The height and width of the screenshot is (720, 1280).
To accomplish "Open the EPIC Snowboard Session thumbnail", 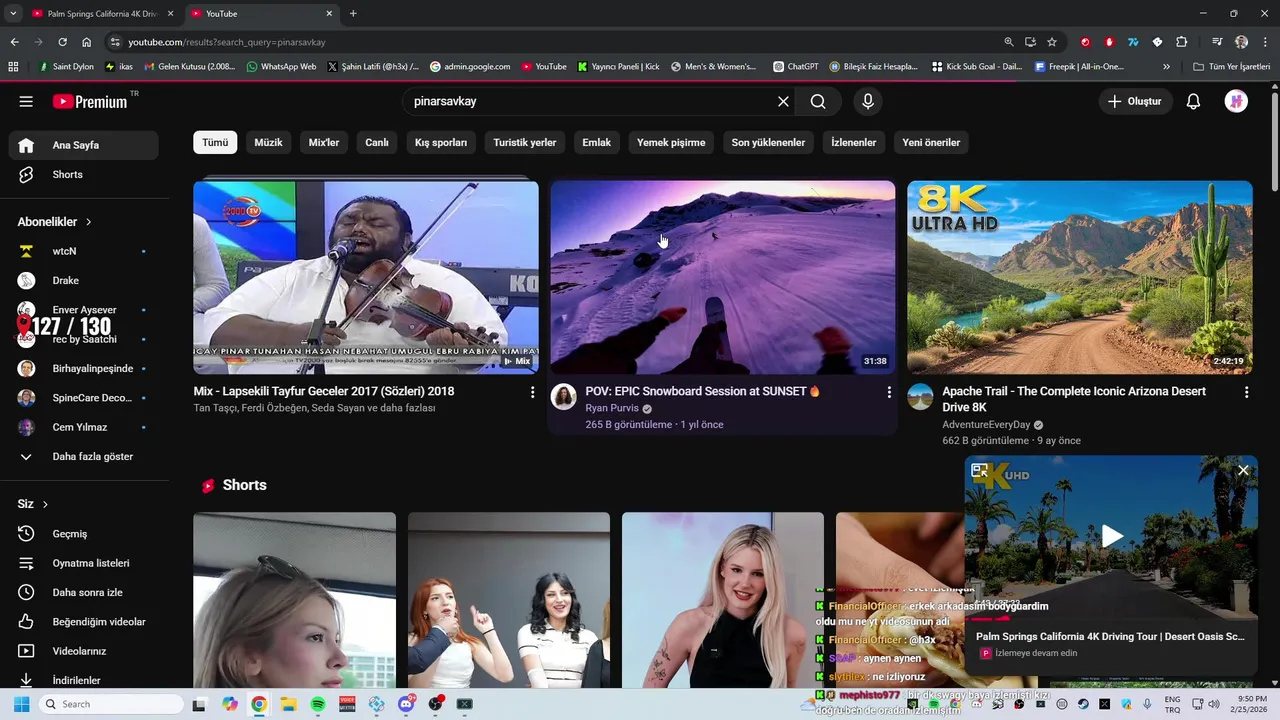I will point(723,277).
